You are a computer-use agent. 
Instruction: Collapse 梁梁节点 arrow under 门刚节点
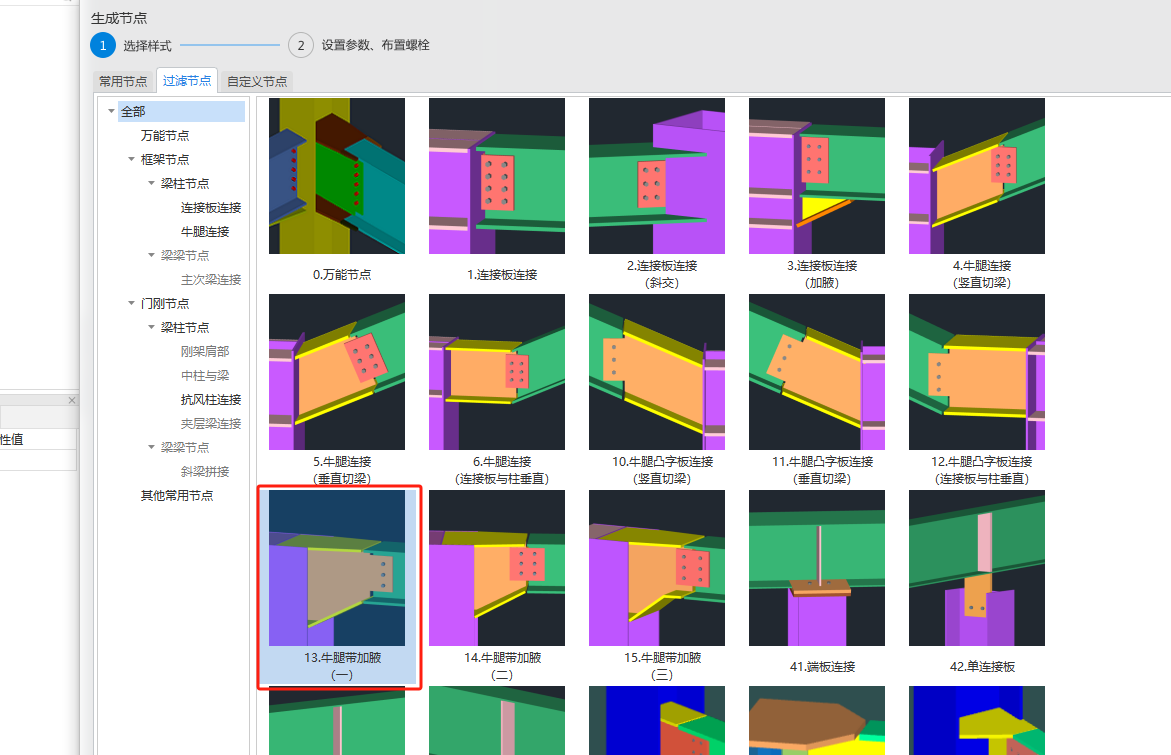152,447
